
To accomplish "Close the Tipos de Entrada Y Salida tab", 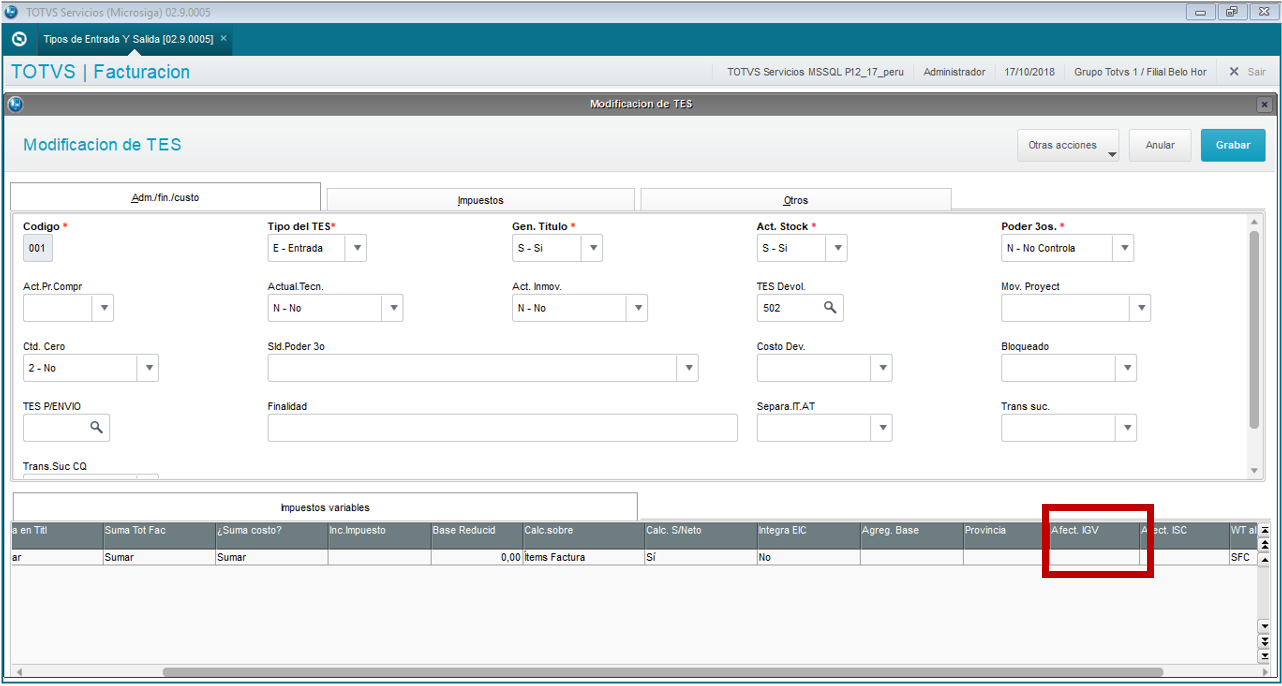I will point(224,39).
